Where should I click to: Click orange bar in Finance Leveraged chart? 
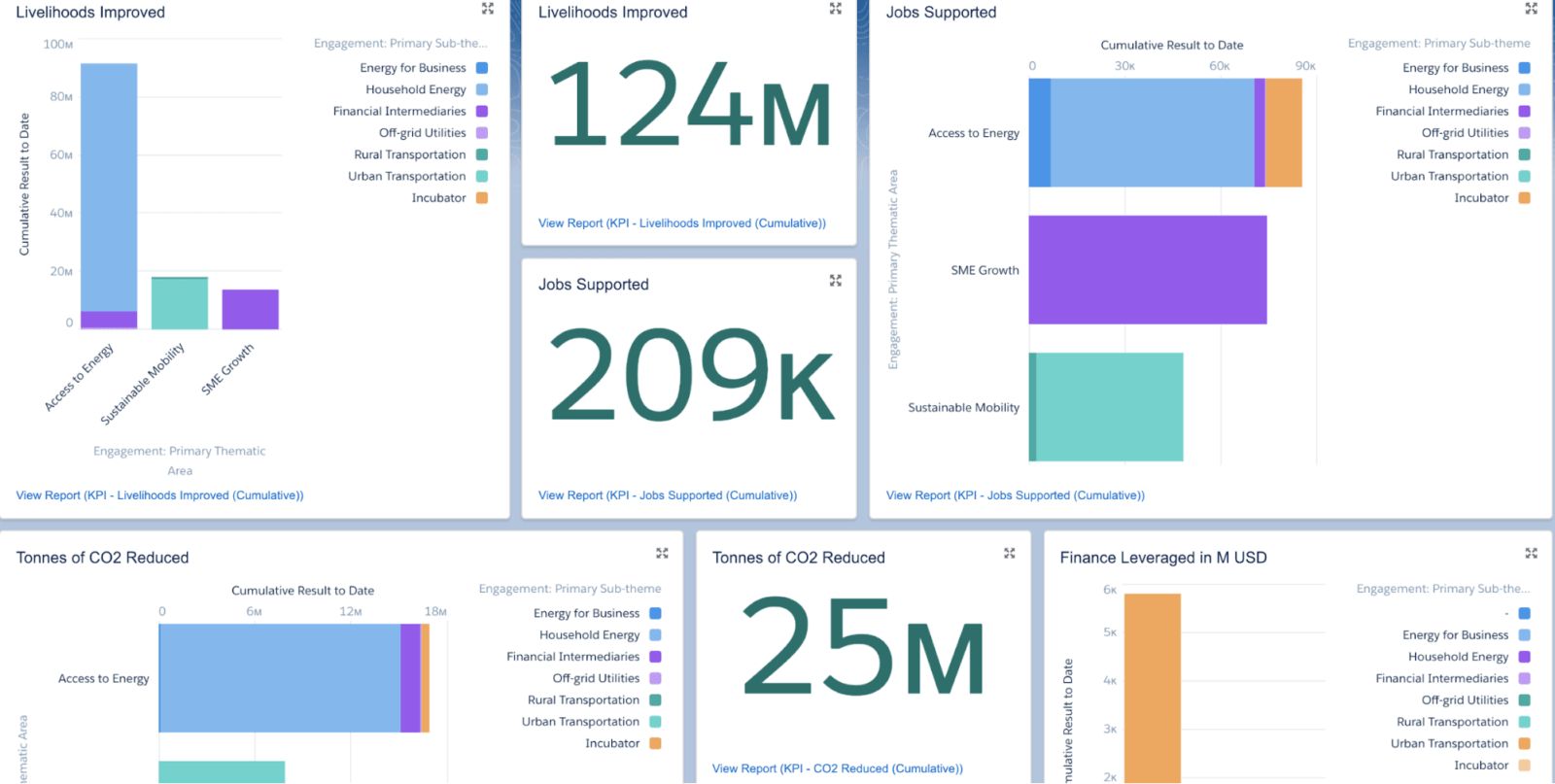click(1153, 688)
